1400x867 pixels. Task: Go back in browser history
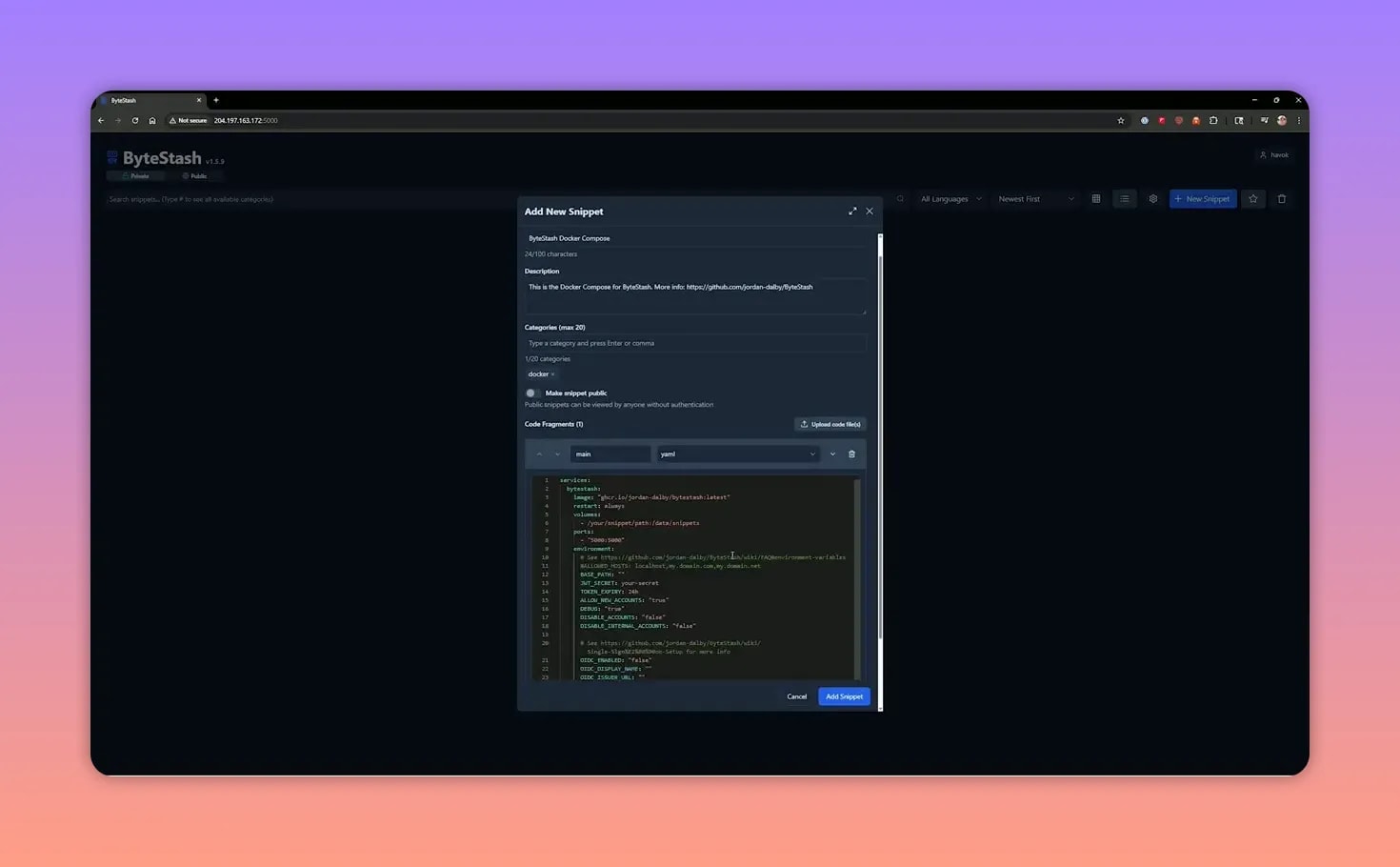point(101,121)
